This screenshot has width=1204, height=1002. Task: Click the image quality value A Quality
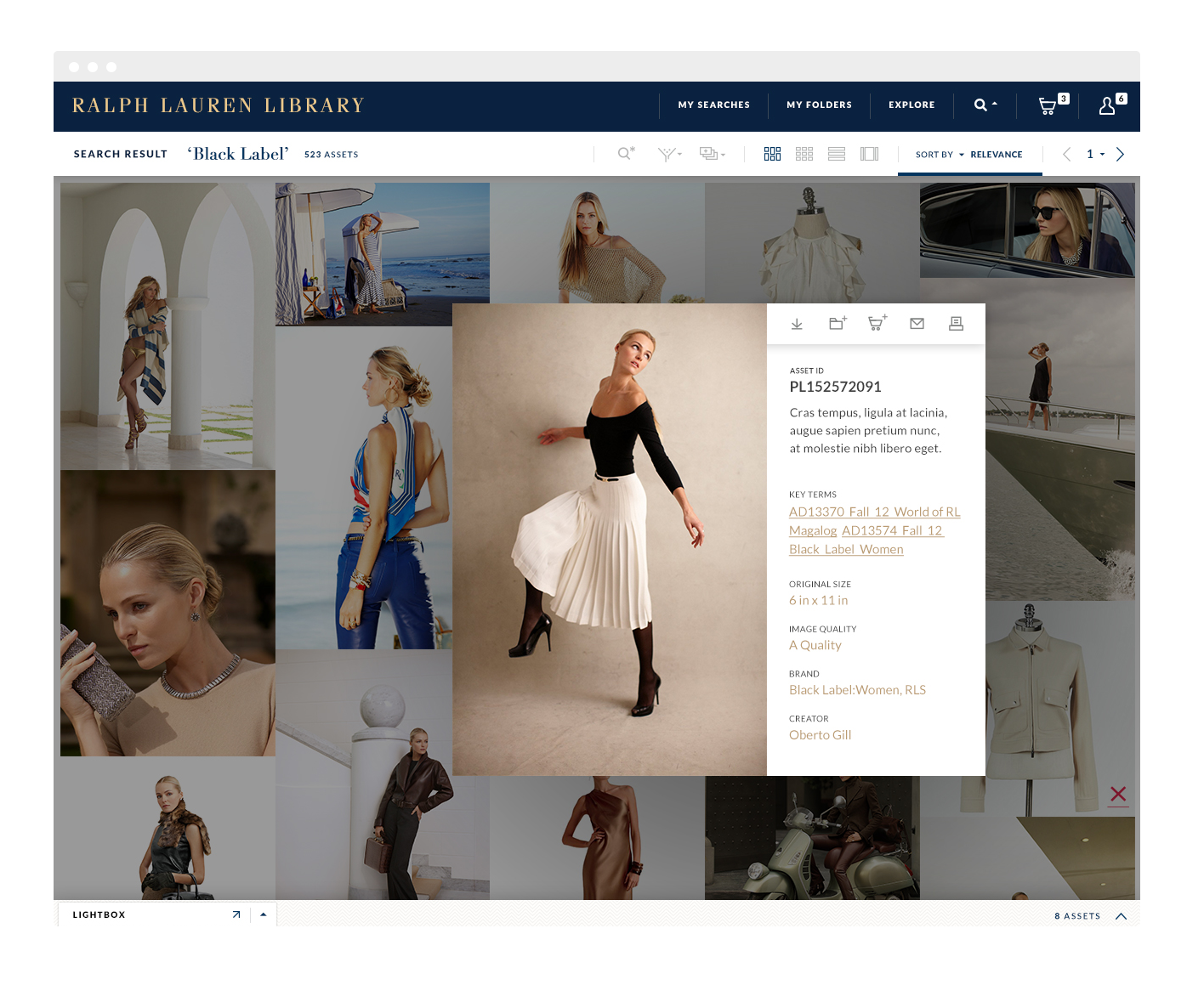(815, 645)
